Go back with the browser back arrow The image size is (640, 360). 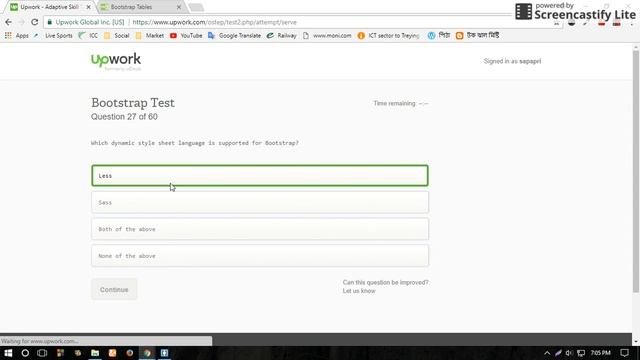tap(9, 22)
